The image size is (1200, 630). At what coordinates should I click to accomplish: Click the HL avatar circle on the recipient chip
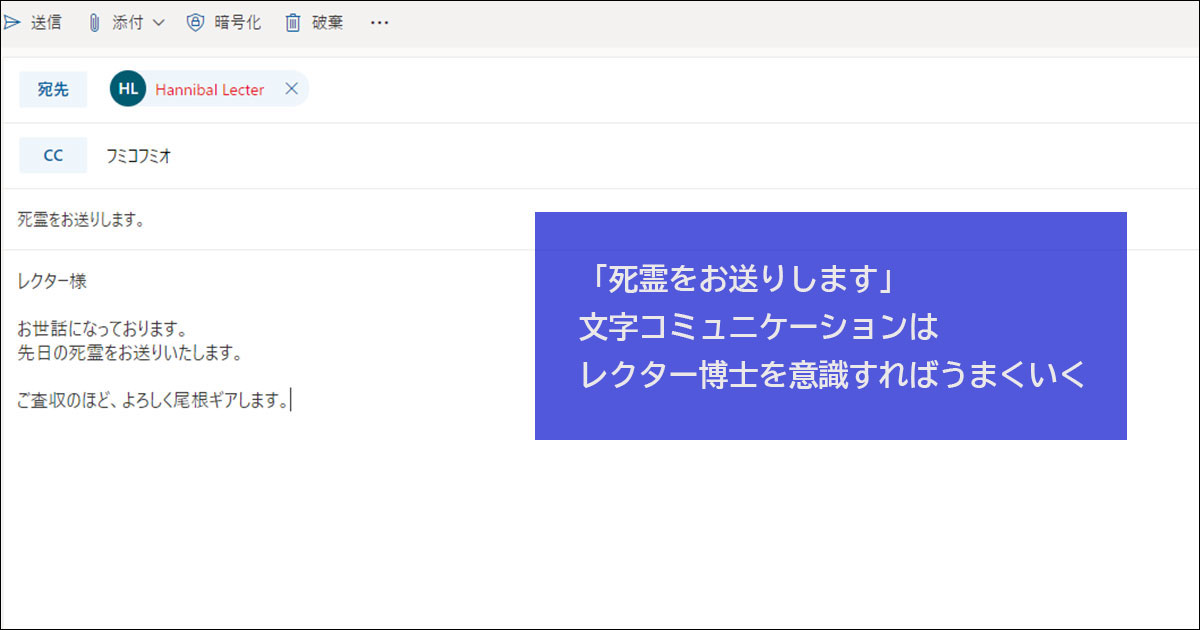[x=127, y=88]
